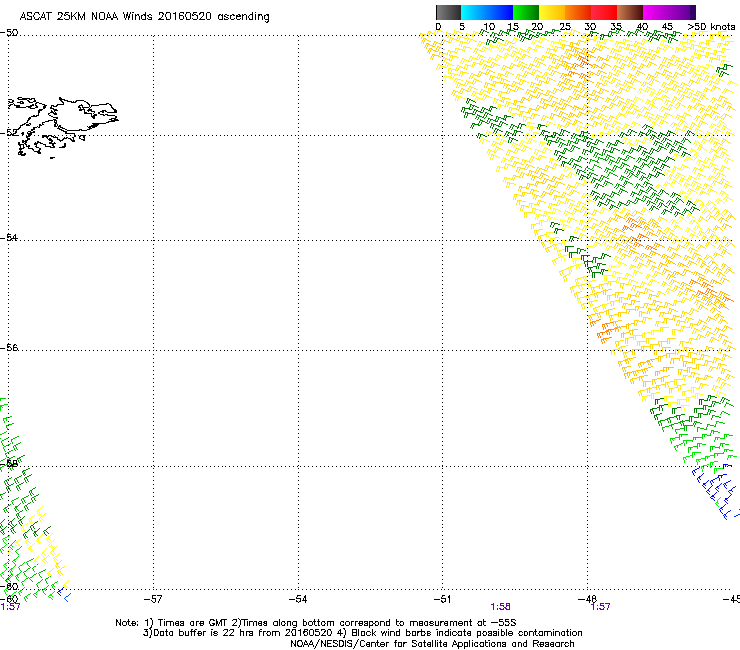Click the note 'Times are GMT' line
The image size is (740, 650).
[316, 623]
